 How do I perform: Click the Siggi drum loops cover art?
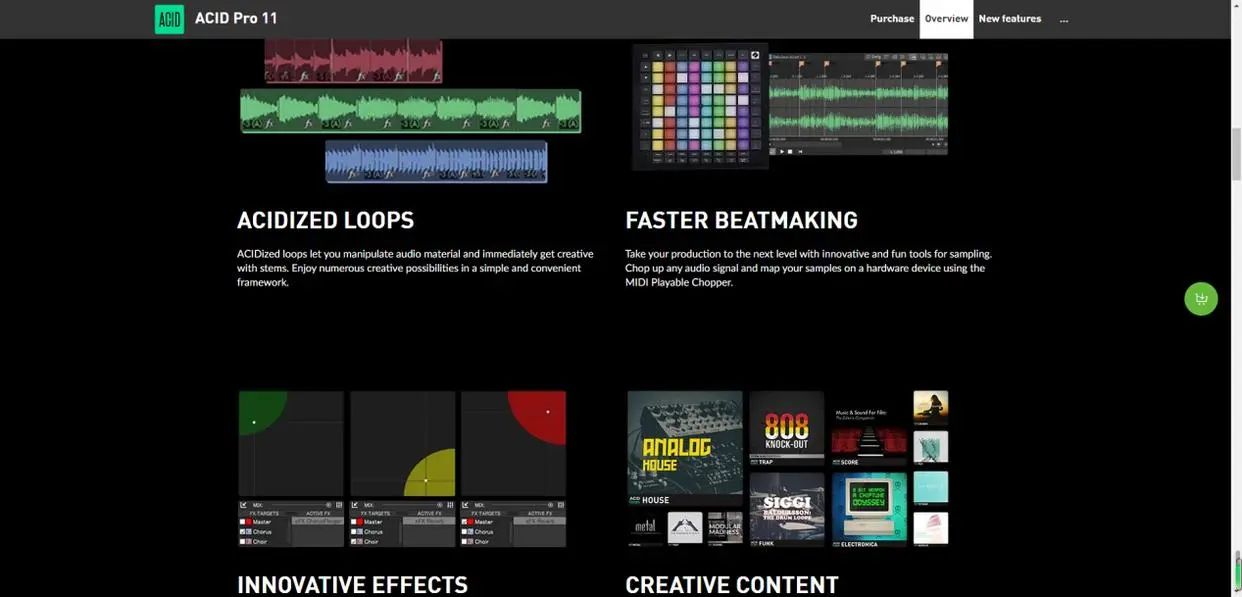coord(787,510)
